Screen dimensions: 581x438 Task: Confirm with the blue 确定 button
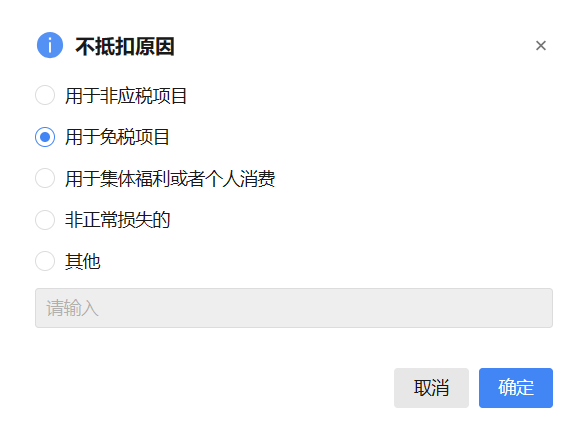tap(516, 388)
